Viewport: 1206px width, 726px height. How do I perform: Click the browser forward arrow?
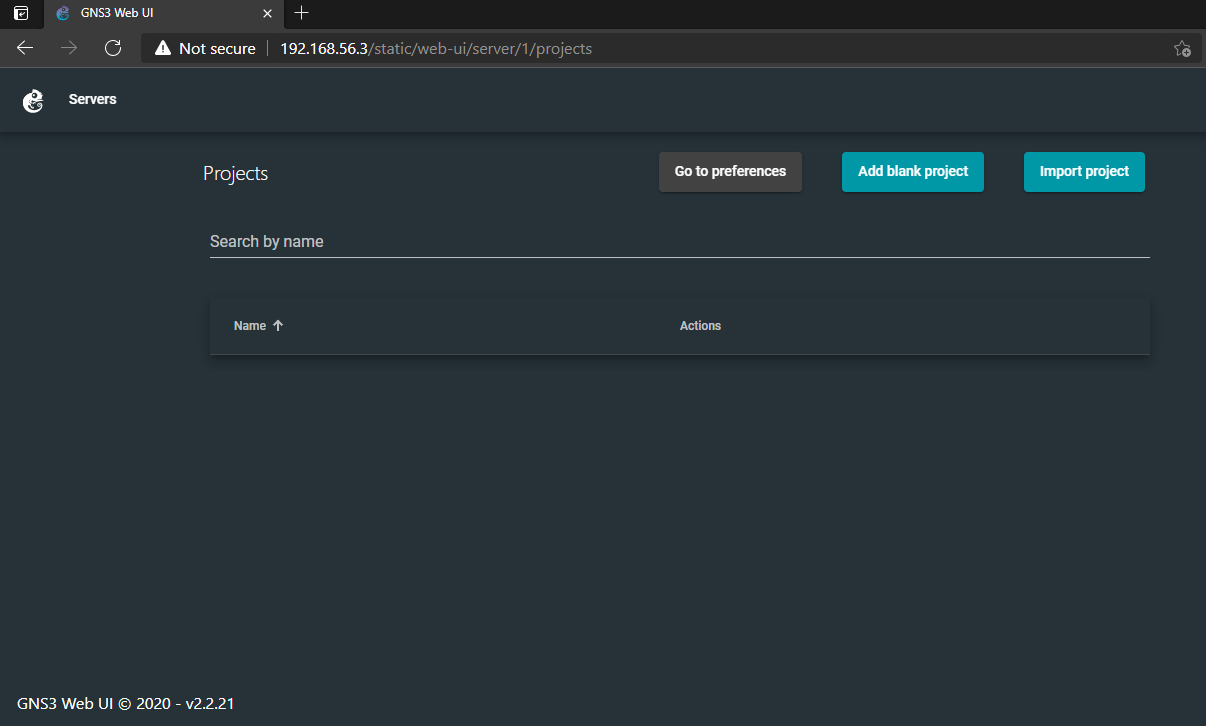tap(69, 48)
